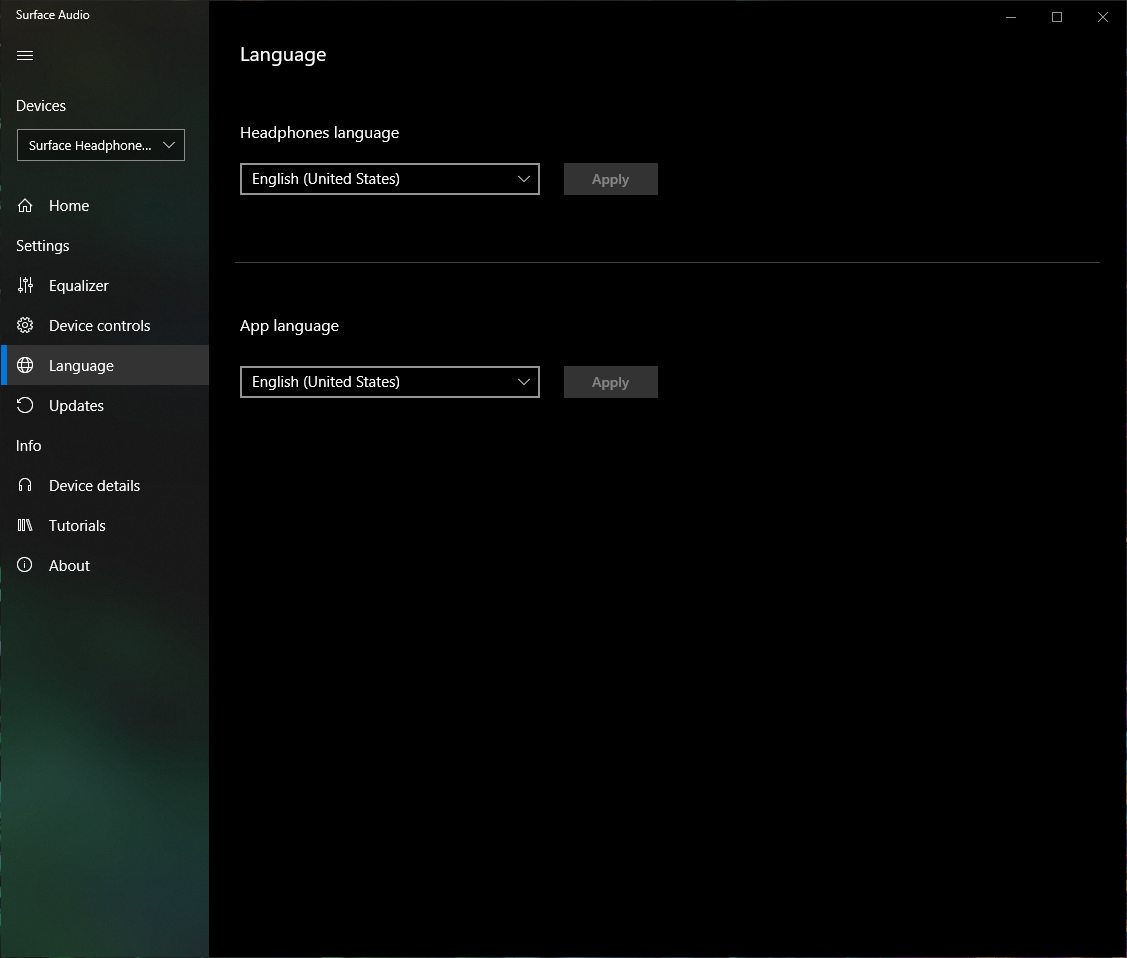
Task: Apply the app language selection
Action: [x=610, y=382]
